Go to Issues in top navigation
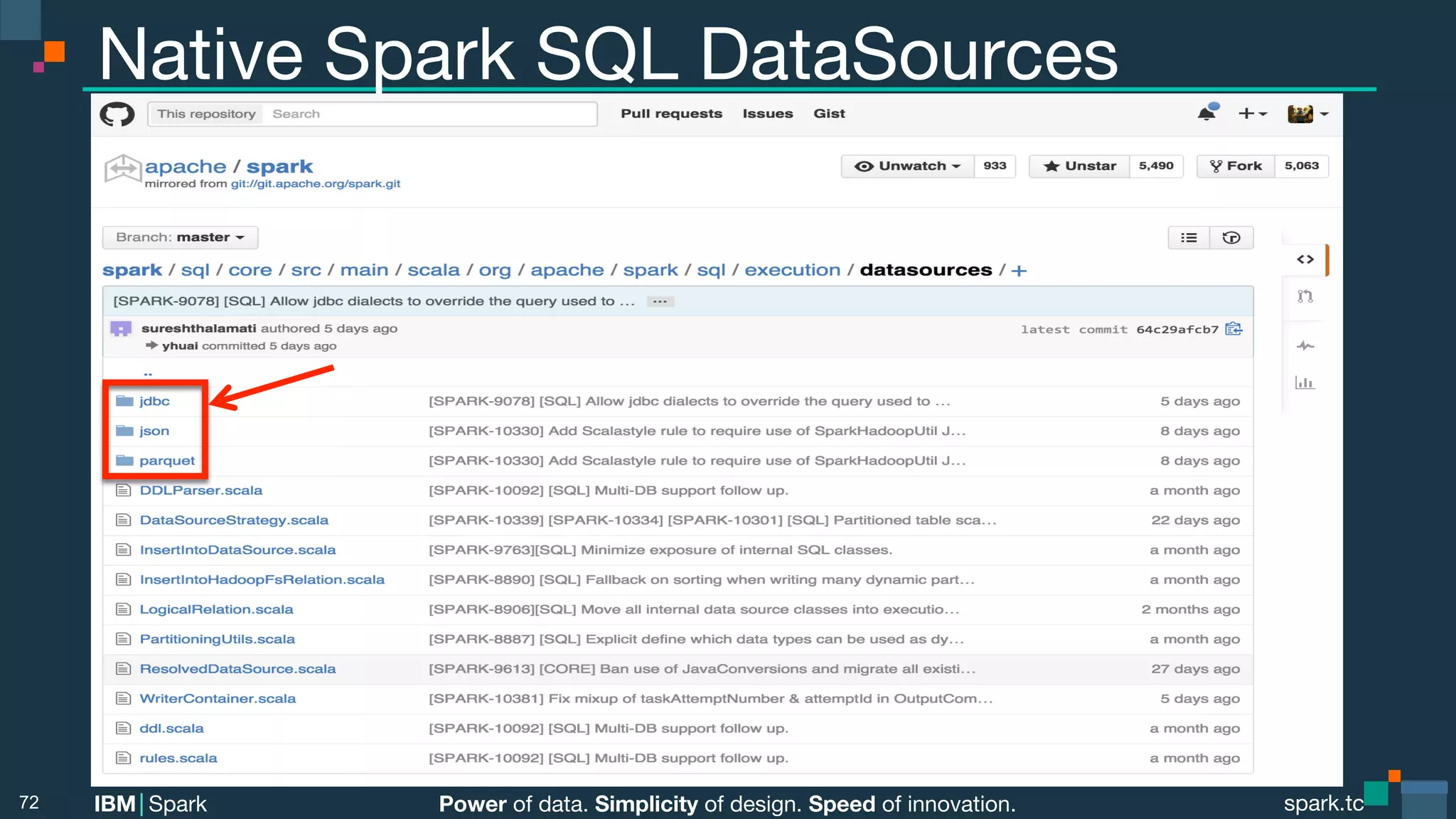The image size is (1456, 819). tap(767, 114)
